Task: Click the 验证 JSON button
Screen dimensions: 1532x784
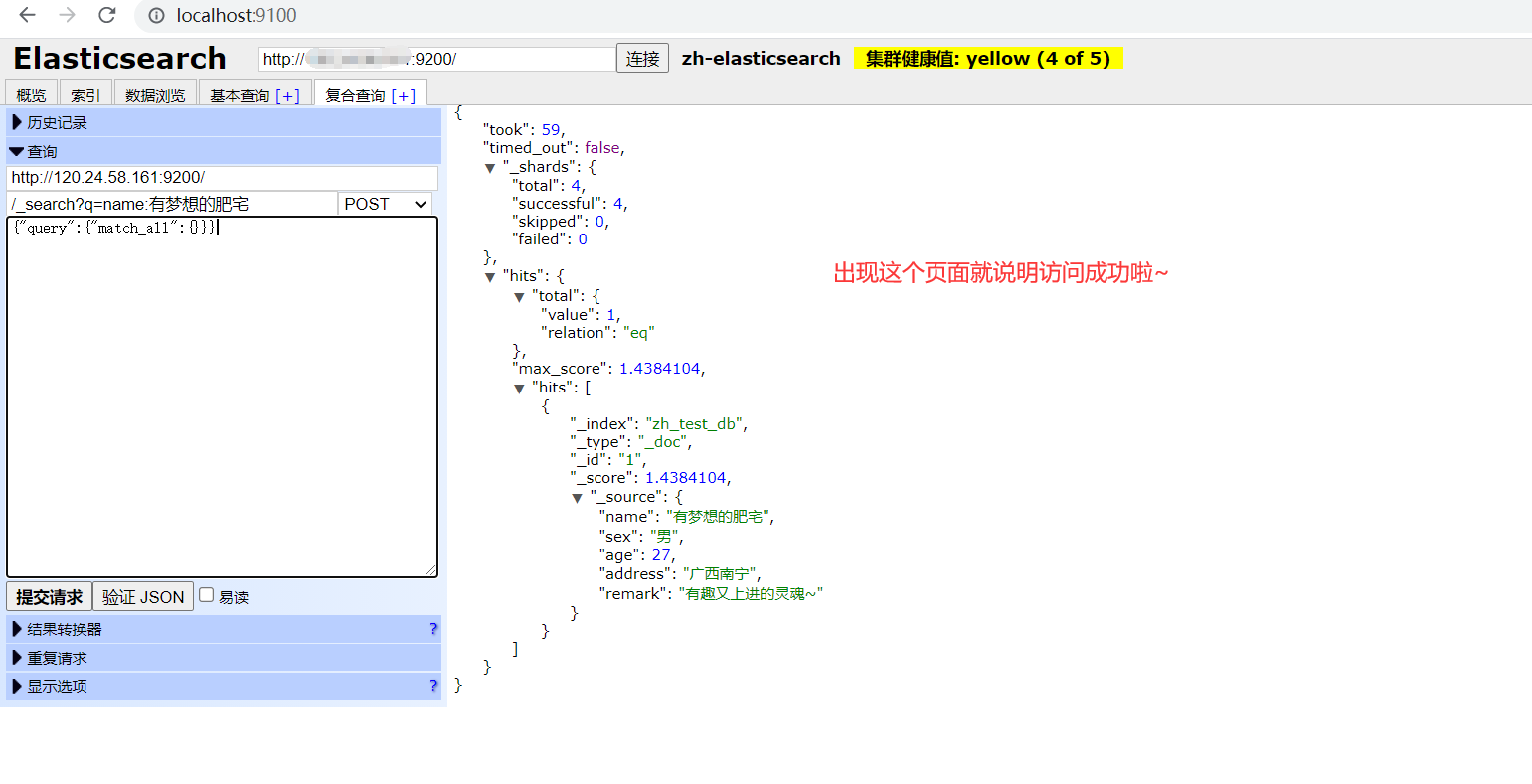Action: click(143, 597)
